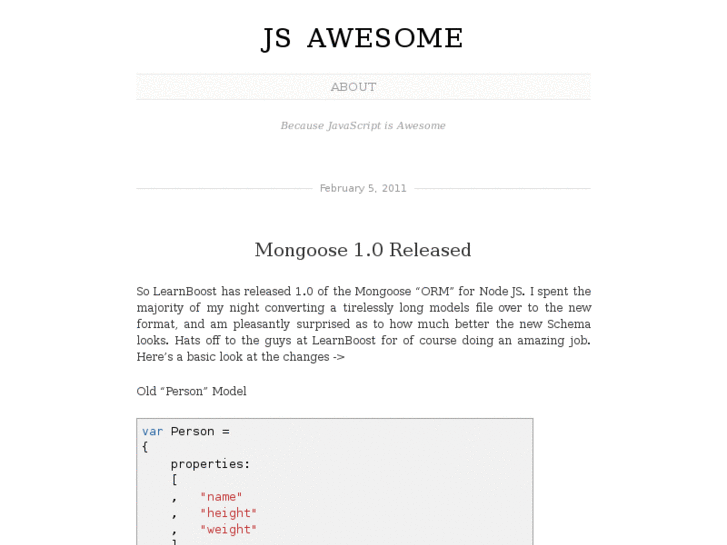Click the text Old "Person" Model

pos(191,391)
